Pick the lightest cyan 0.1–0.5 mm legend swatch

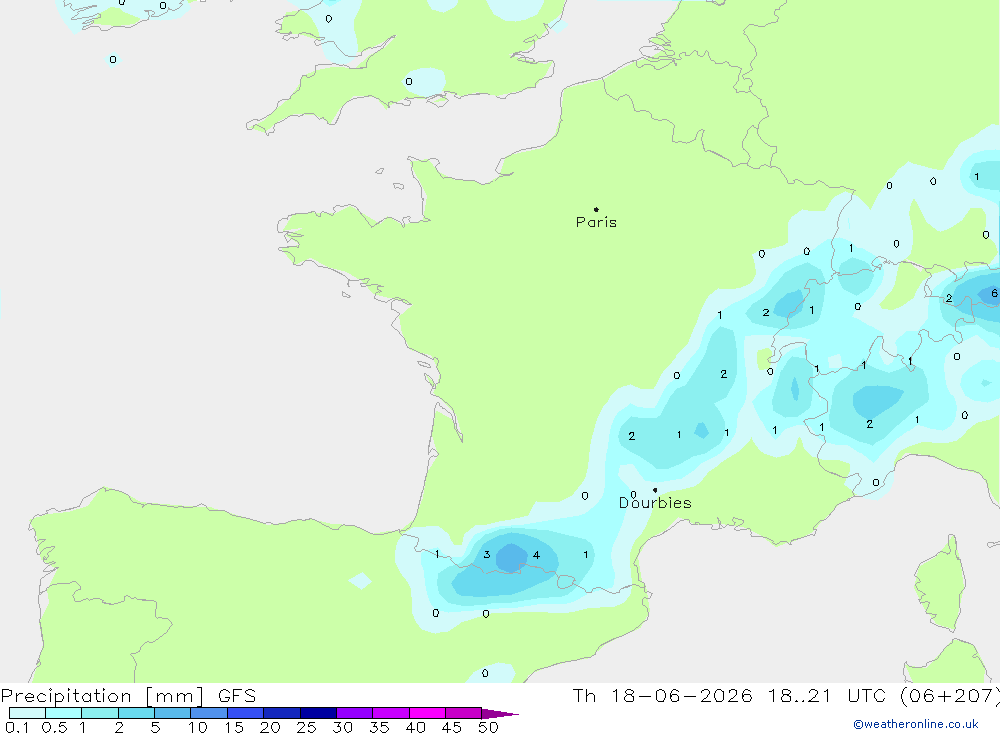[x=27, y=713]
